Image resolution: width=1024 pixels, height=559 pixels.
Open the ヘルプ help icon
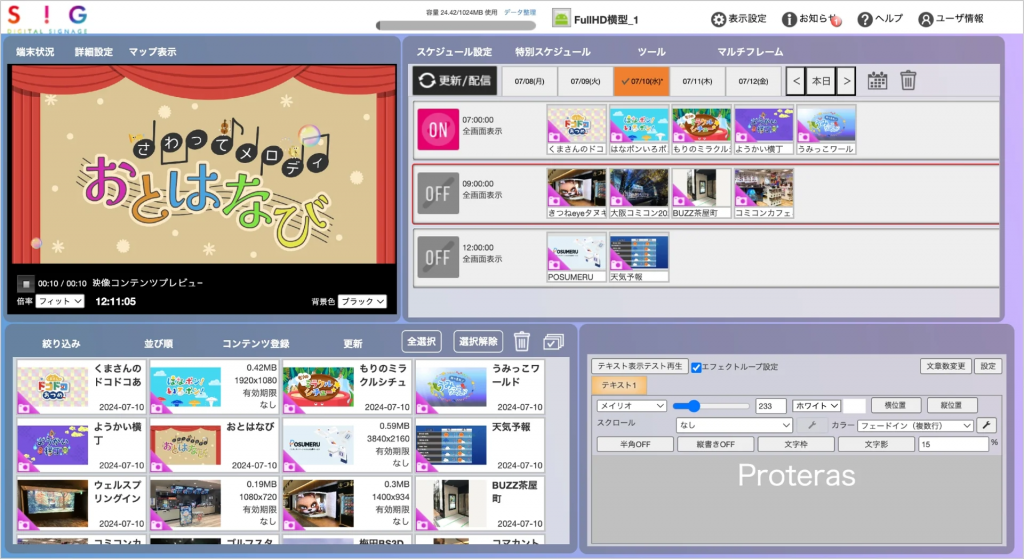(865, 20)
